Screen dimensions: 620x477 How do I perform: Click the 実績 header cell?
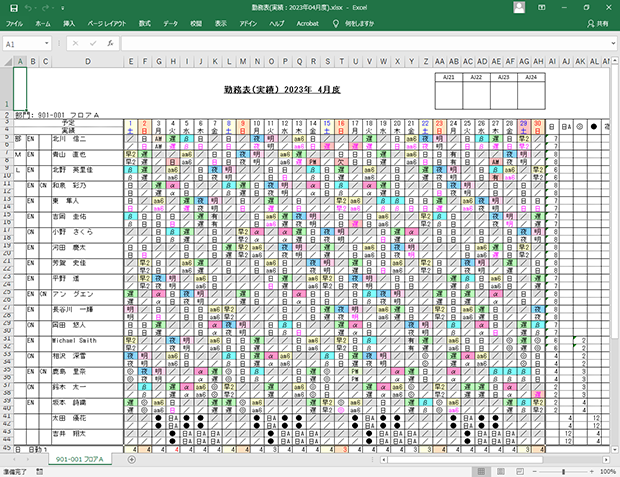68,130
